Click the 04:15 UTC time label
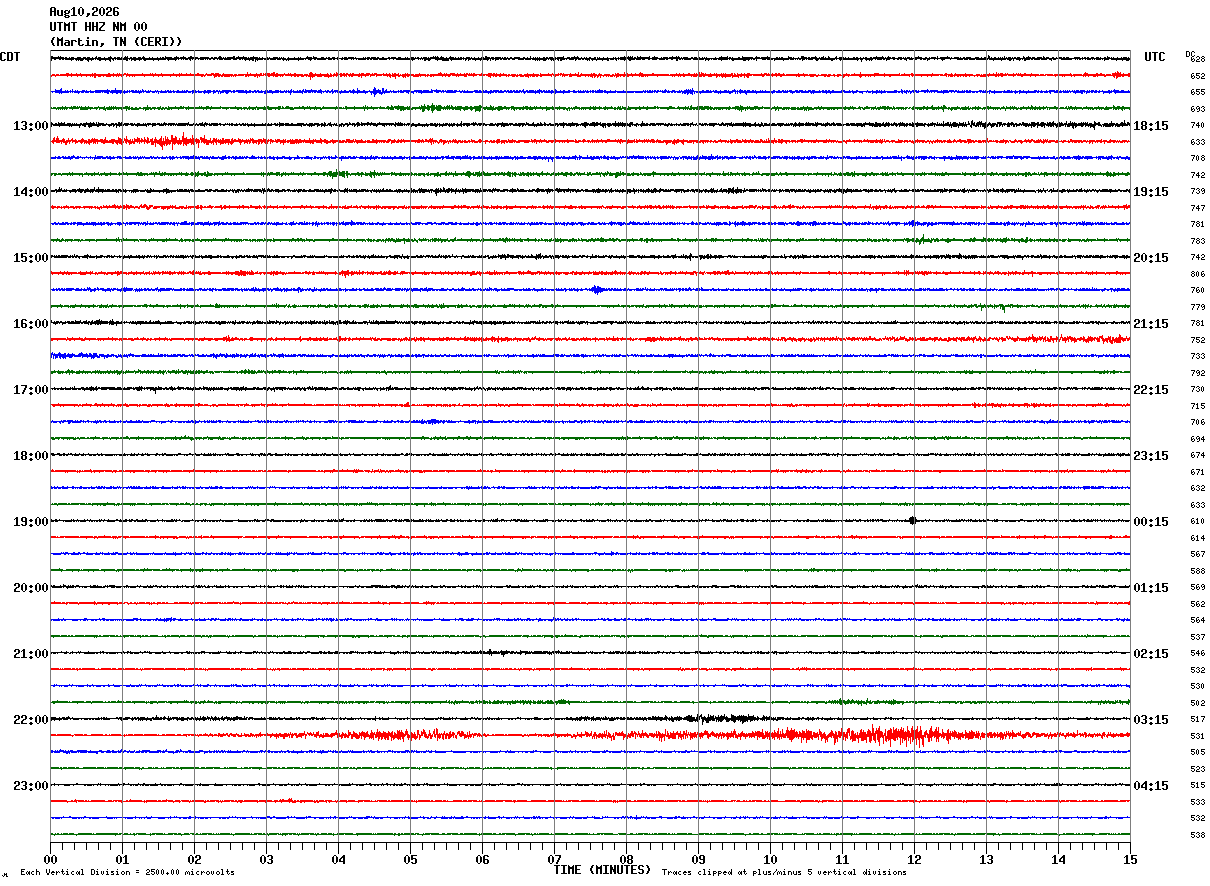 1151,785
